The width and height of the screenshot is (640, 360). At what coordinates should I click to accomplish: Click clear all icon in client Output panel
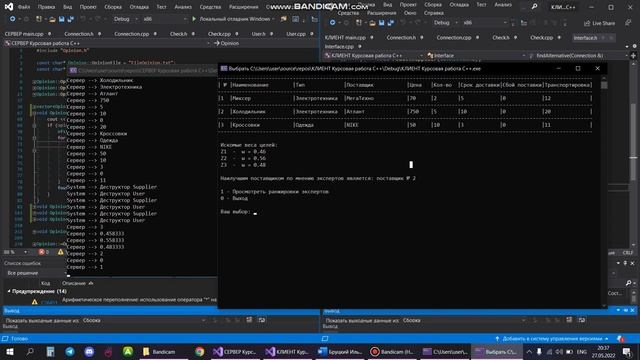click(569, 320)
